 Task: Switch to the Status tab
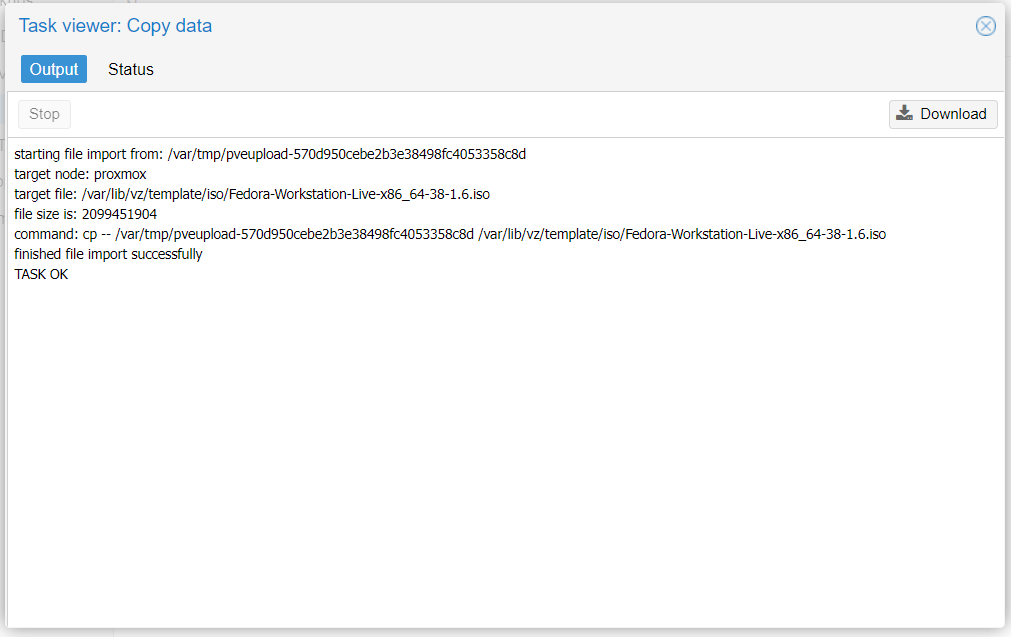coord(131,69)
